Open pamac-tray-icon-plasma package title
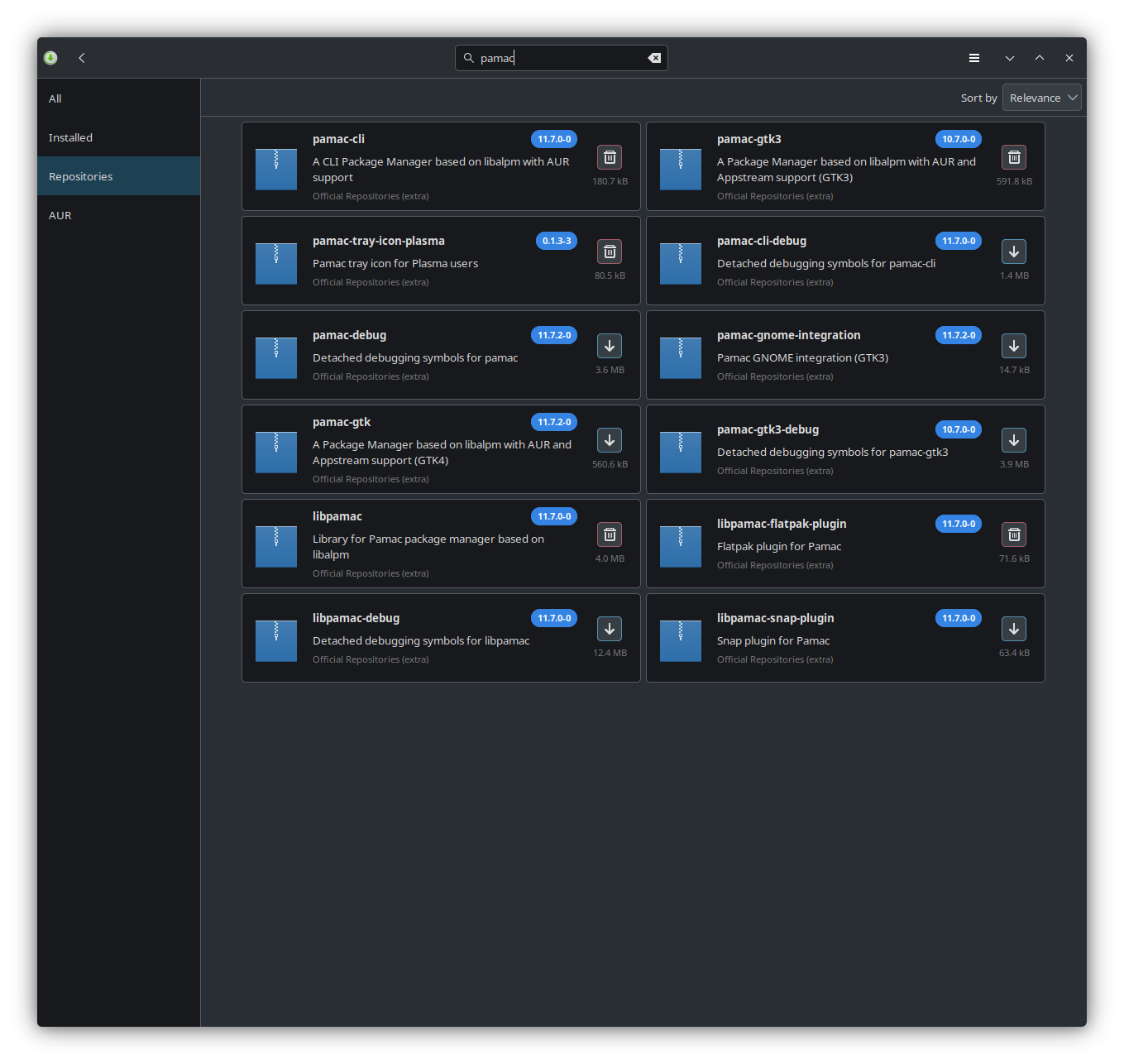The width and height of the screenshot is (1124, 1064). click(x=379, y=241)
